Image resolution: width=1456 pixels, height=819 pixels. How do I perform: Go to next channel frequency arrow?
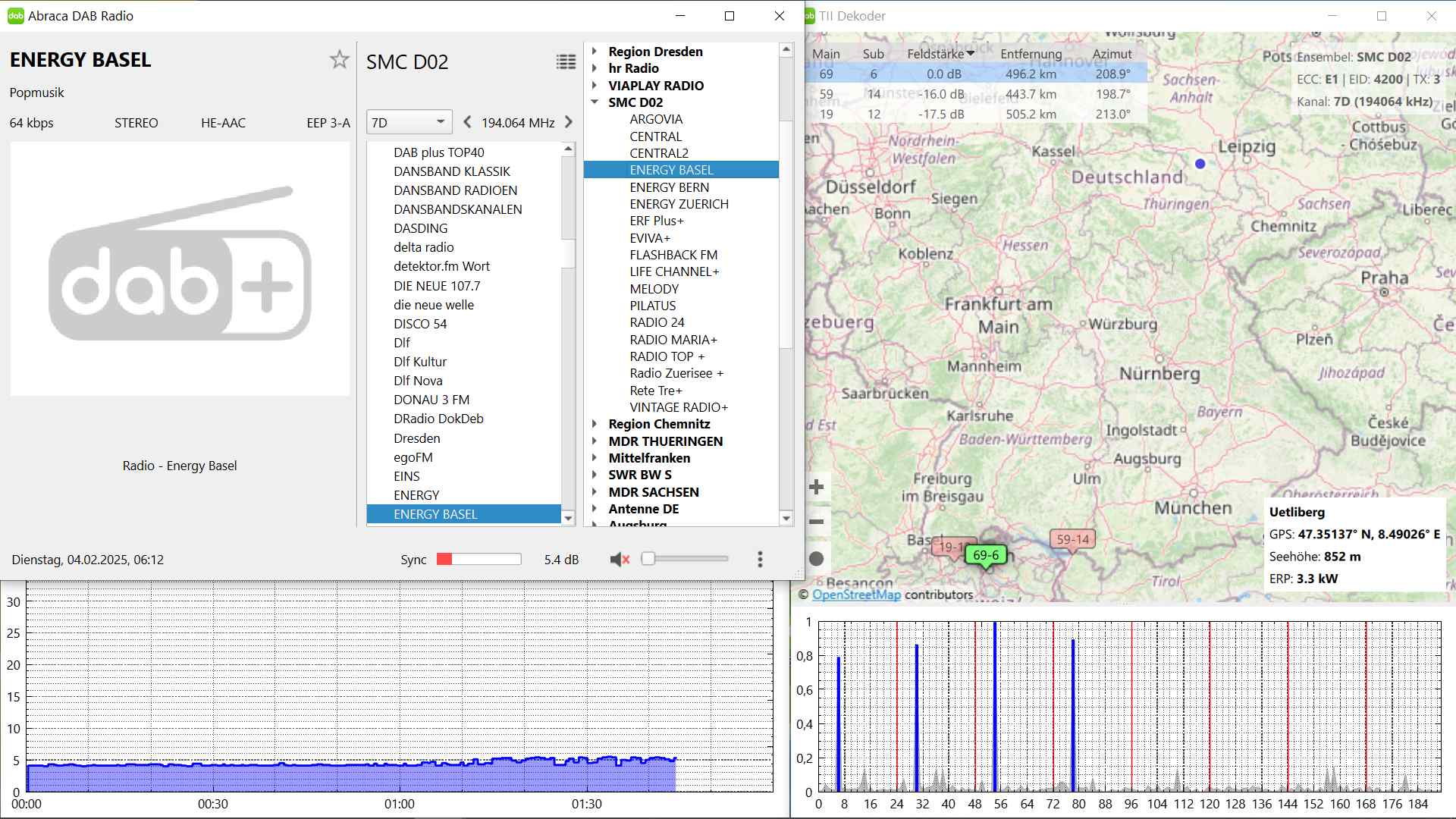568,122
